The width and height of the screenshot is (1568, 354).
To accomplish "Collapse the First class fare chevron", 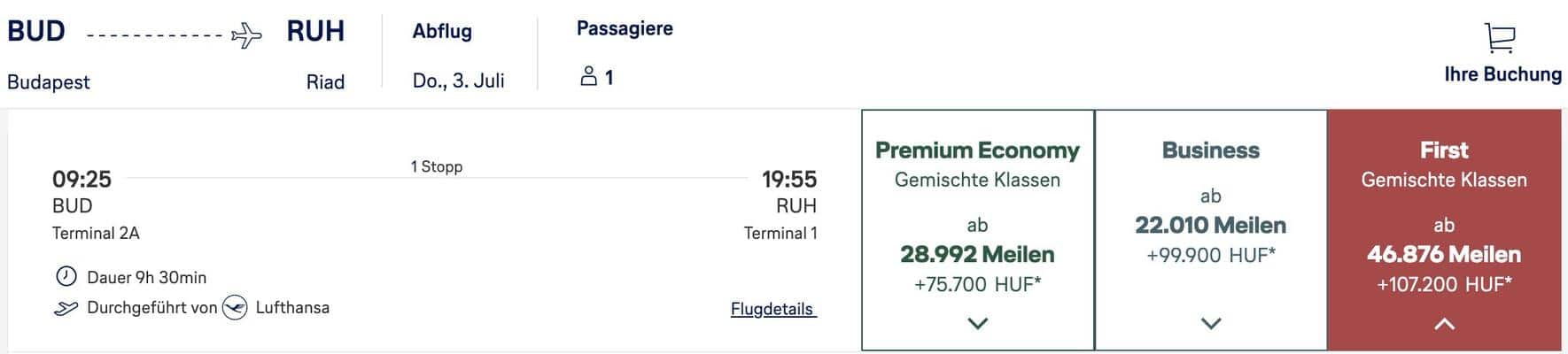I will point(1443,324).
